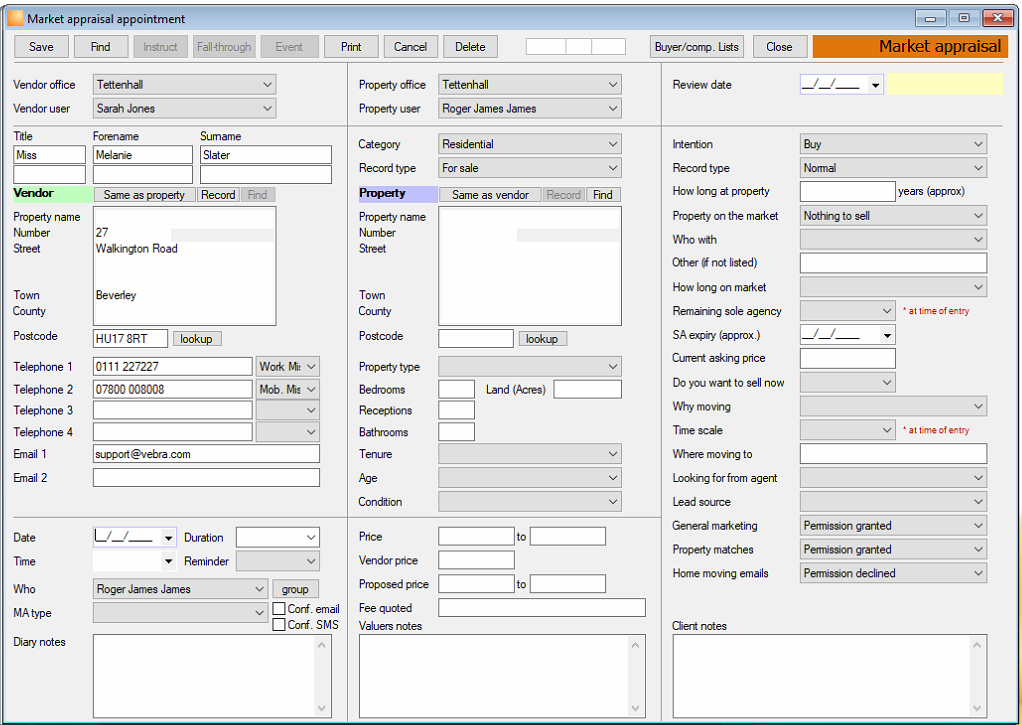Click the Print button

click(351, 47)
